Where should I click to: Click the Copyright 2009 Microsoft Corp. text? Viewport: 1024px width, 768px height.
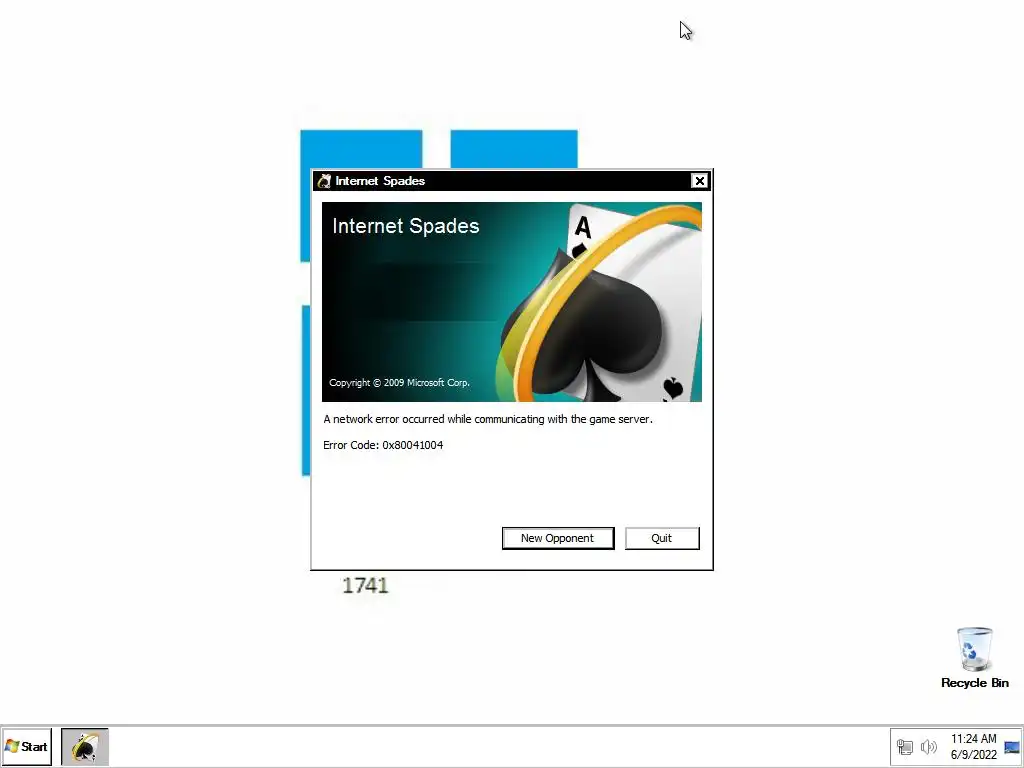399,383
